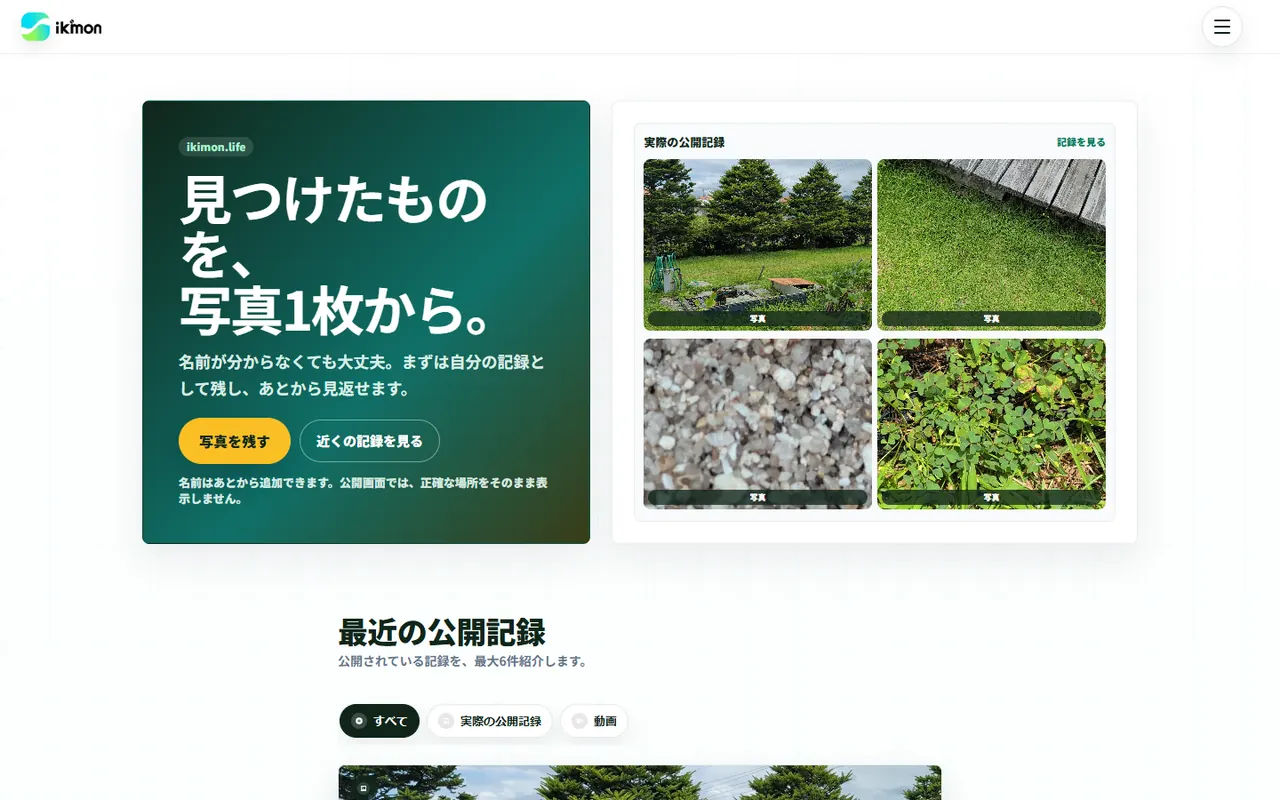
Task: Open the clover leaves photo thumbnail
Action: coord(992,424)
